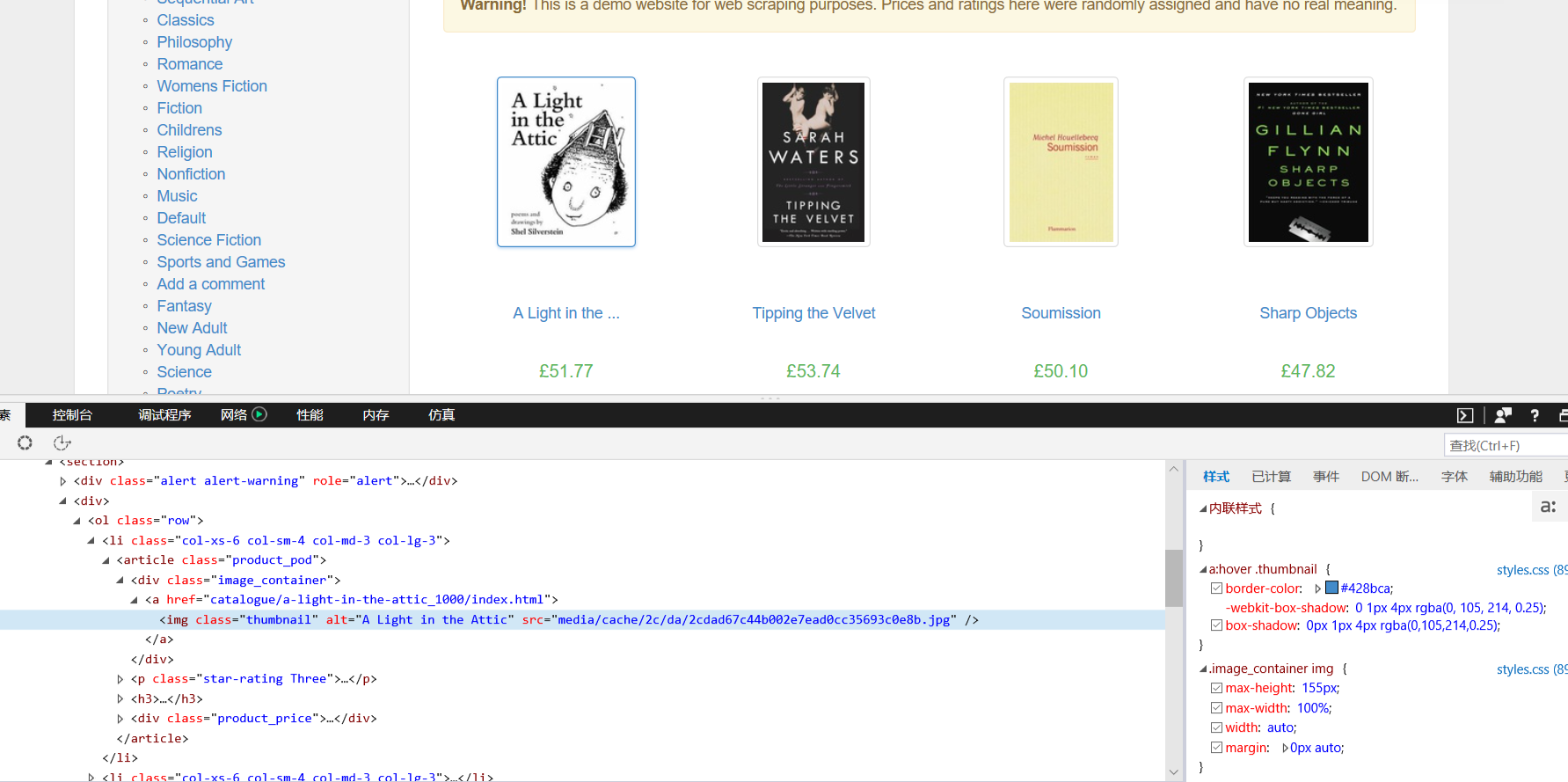This screenshot has height=782, width=1568.
Task: Disable the max-width: 100% rule
Action: click(x=1217, y=708)
